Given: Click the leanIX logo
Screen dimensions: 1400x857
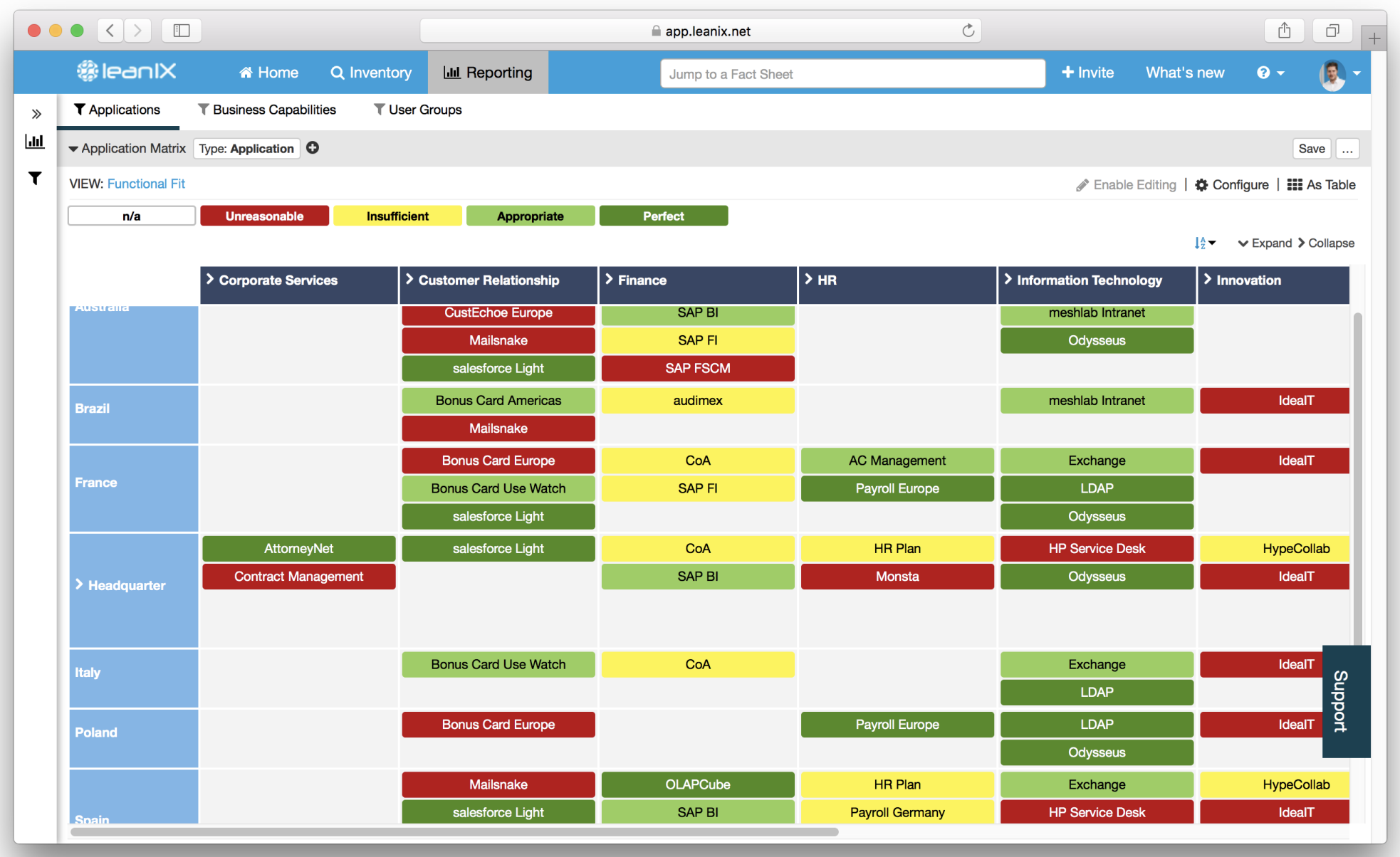Looking at the screenshot, I should click(125, 71).
